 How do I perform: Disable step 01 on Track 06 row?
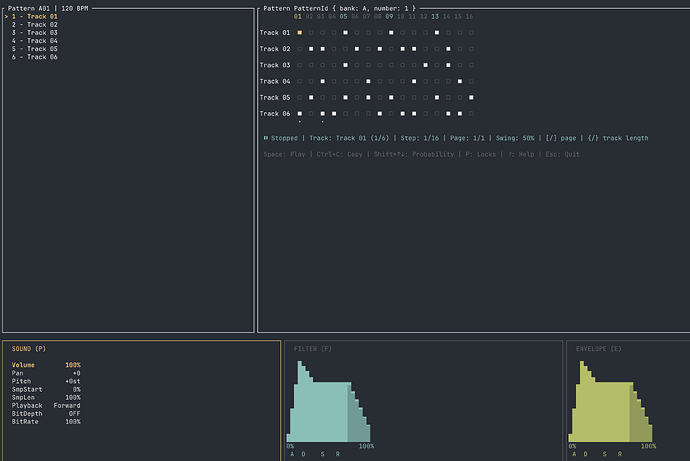pyautogui.click(x=300, y=113)
